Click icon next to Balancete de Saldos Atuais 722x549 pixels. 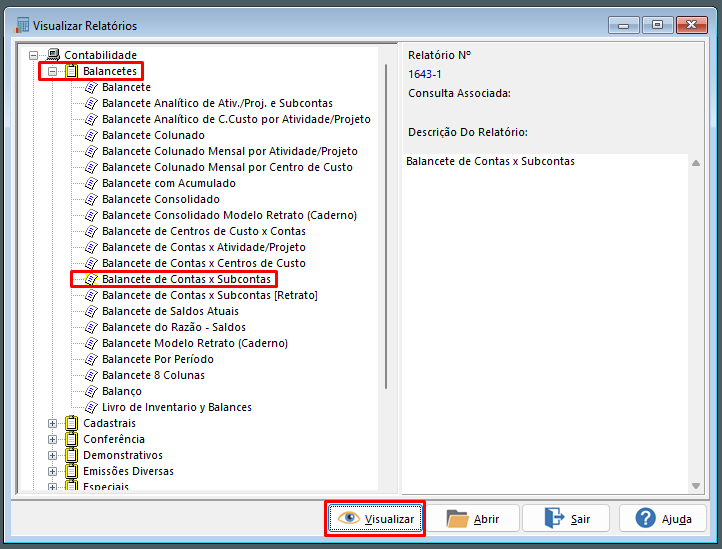coord(92,311)
